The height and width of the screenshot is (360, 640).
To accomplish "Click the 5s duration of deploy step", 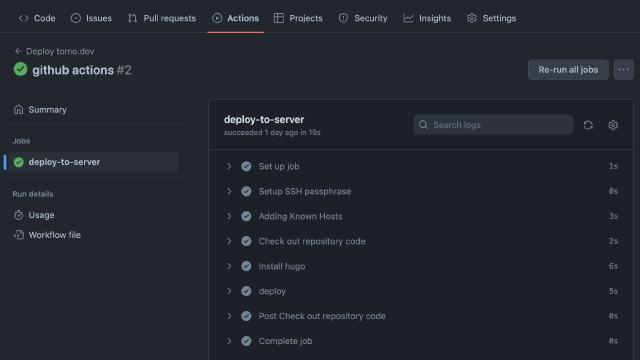I will pyautogui.click(x=613, y=291).
